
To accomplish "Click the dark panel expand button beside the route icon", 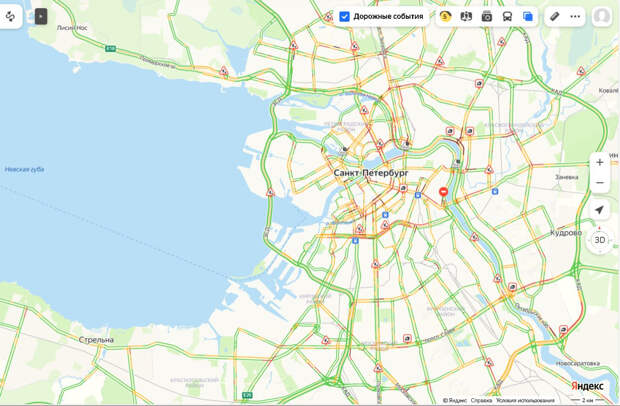I will coord(41,17).
